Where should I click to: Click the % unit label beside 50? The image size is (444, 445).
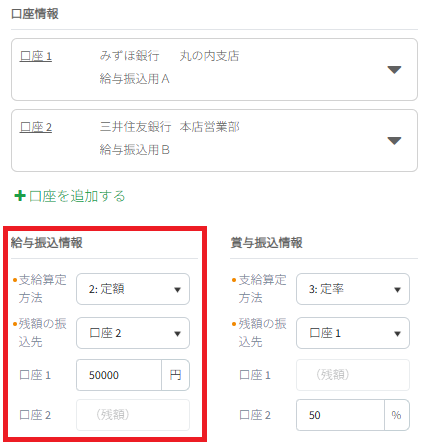(x=397, y=415)
